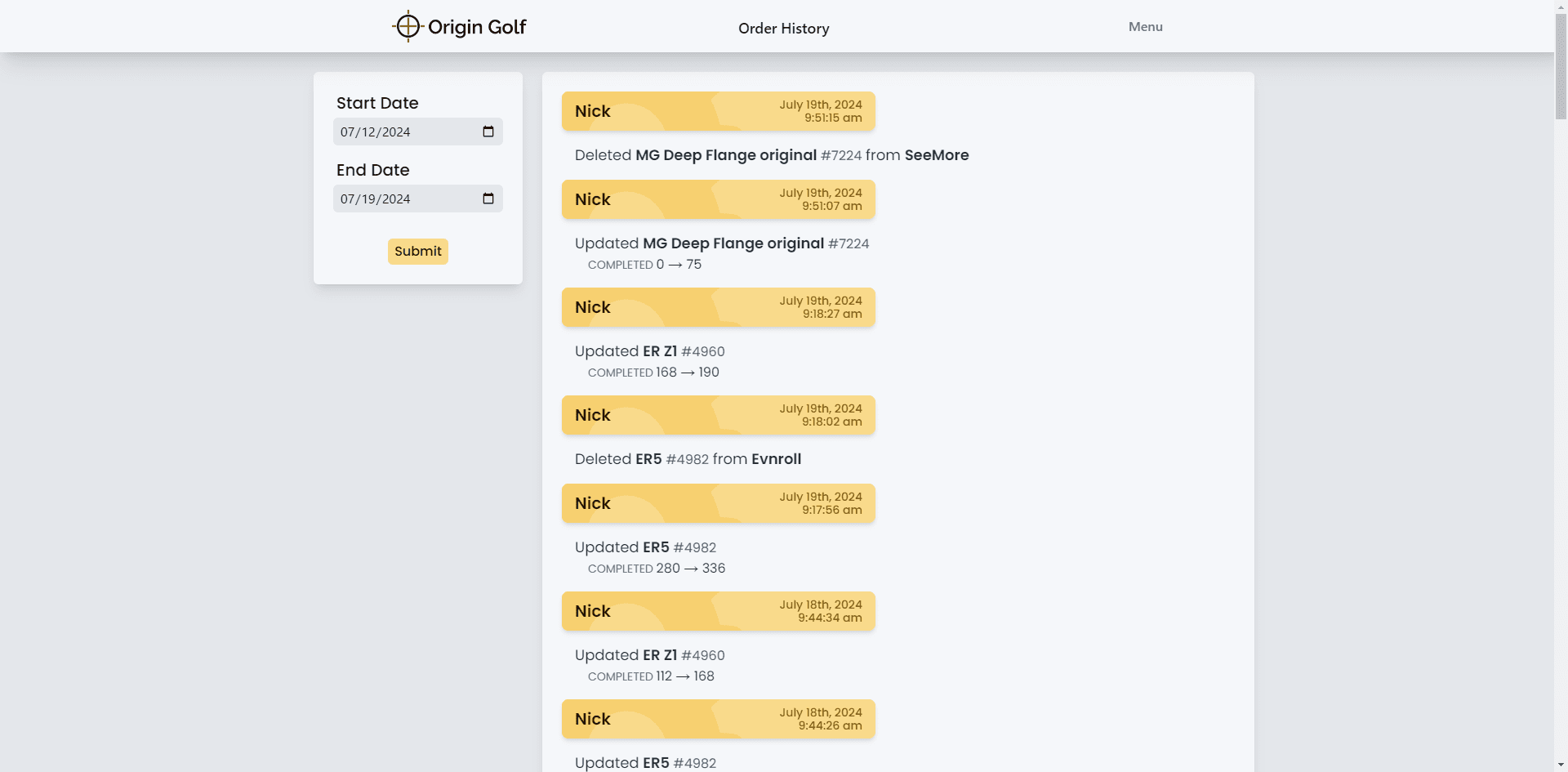This screenshot has width=1568, height=772.
Task: Open the Start Date calendar picker icon
Action: pyautogui.click(x=488, y=132)
